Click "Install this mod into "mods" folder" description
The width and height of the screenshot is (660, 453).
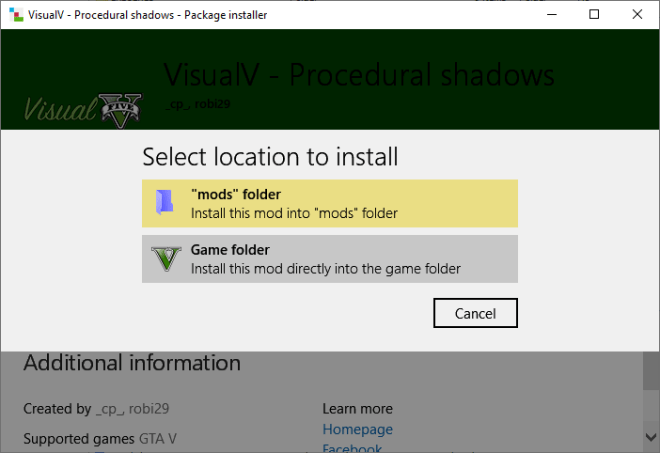click(x=294, y=213)
